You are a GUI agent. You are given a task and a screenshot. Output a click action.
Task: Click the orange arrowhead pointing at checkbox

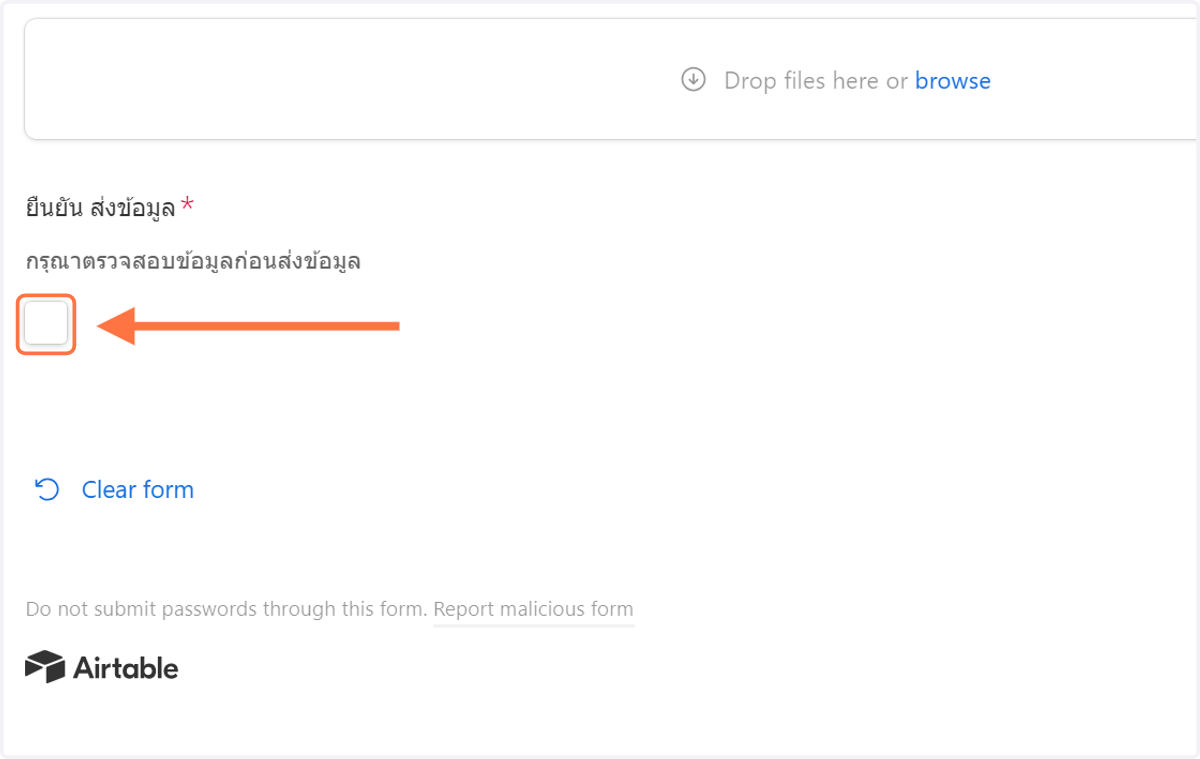[116, 325]
